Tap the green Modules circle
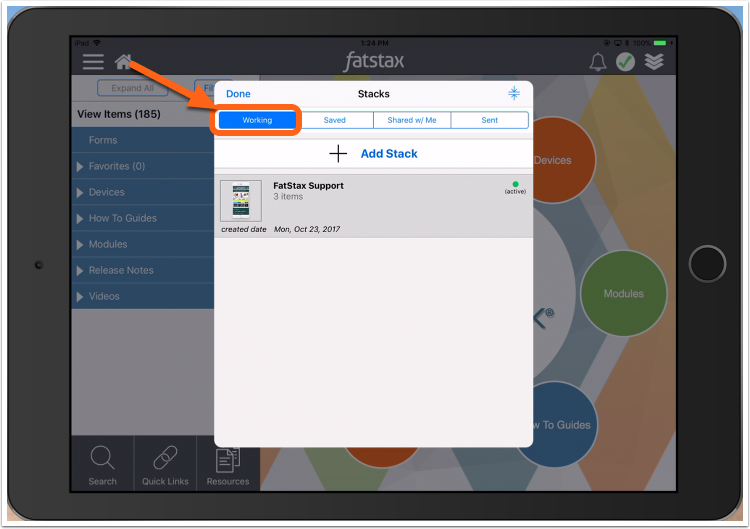The image size is (750, 529). pos(623,293)
